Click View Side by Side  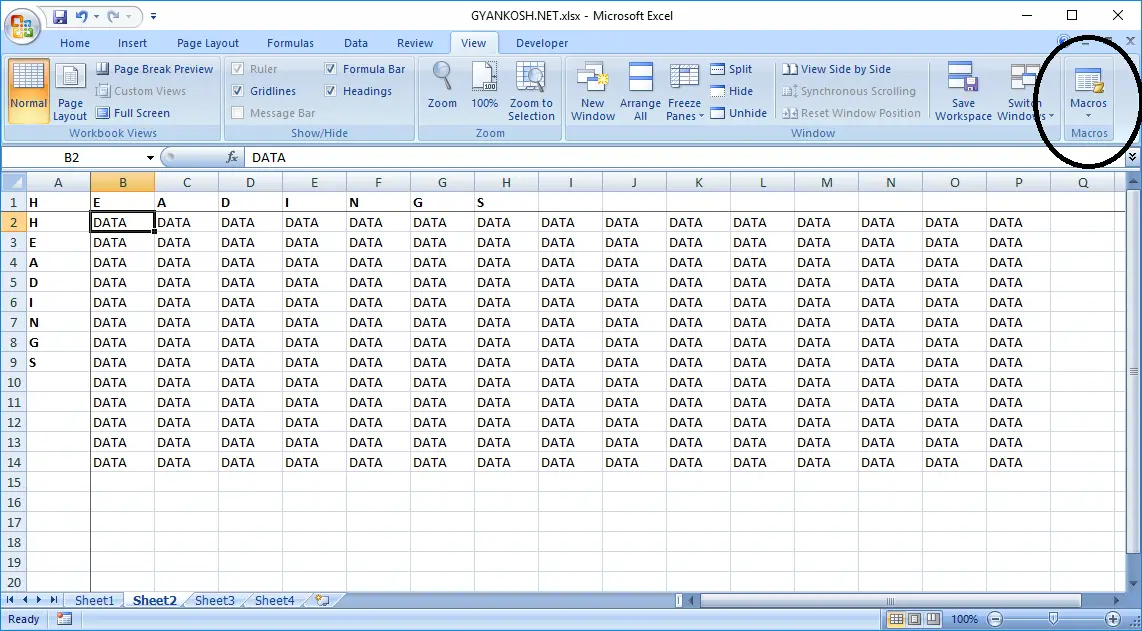point(836,69)
